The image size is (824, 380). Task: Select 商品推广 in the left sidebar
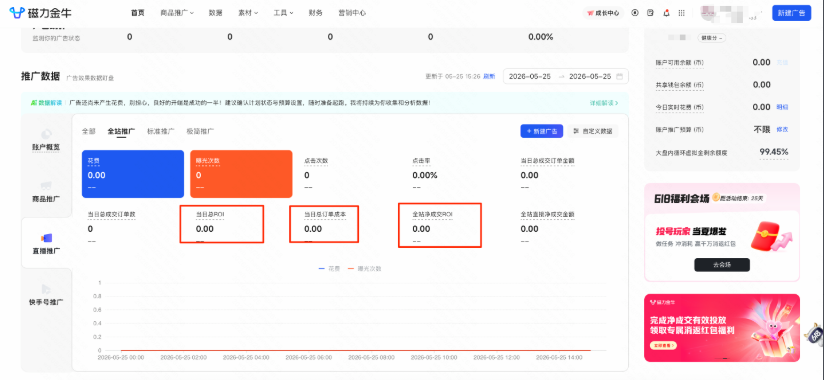[46, 192]
